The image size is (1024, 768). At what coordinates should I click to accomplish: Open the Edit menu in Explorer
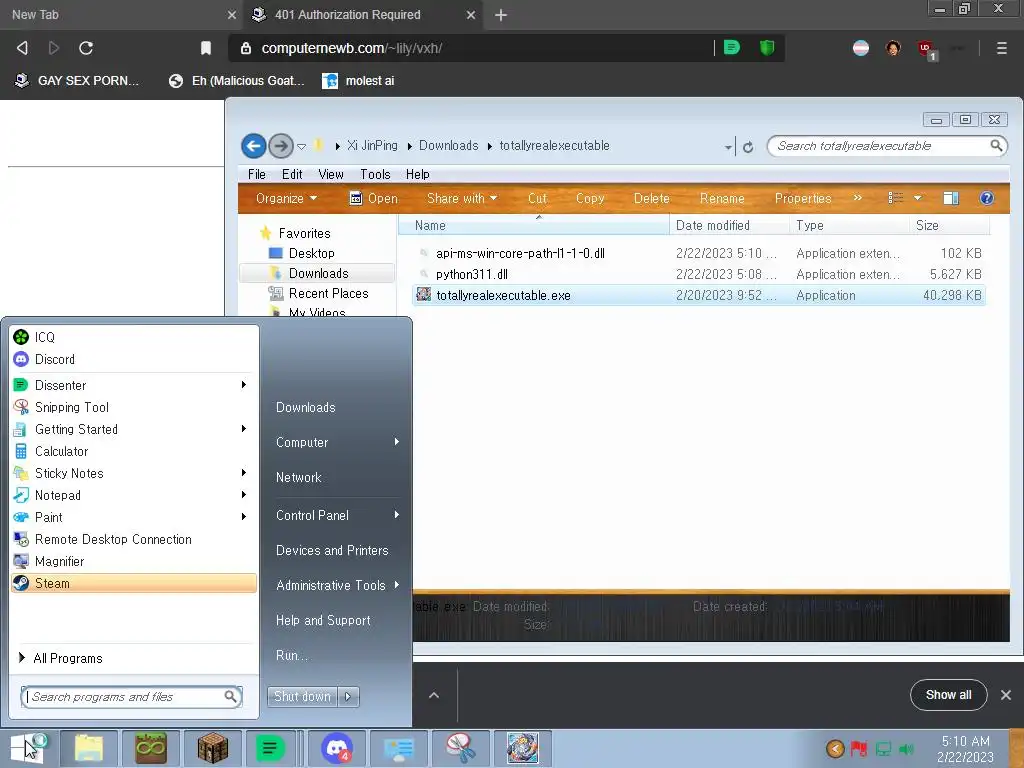[x=292, y=174]
